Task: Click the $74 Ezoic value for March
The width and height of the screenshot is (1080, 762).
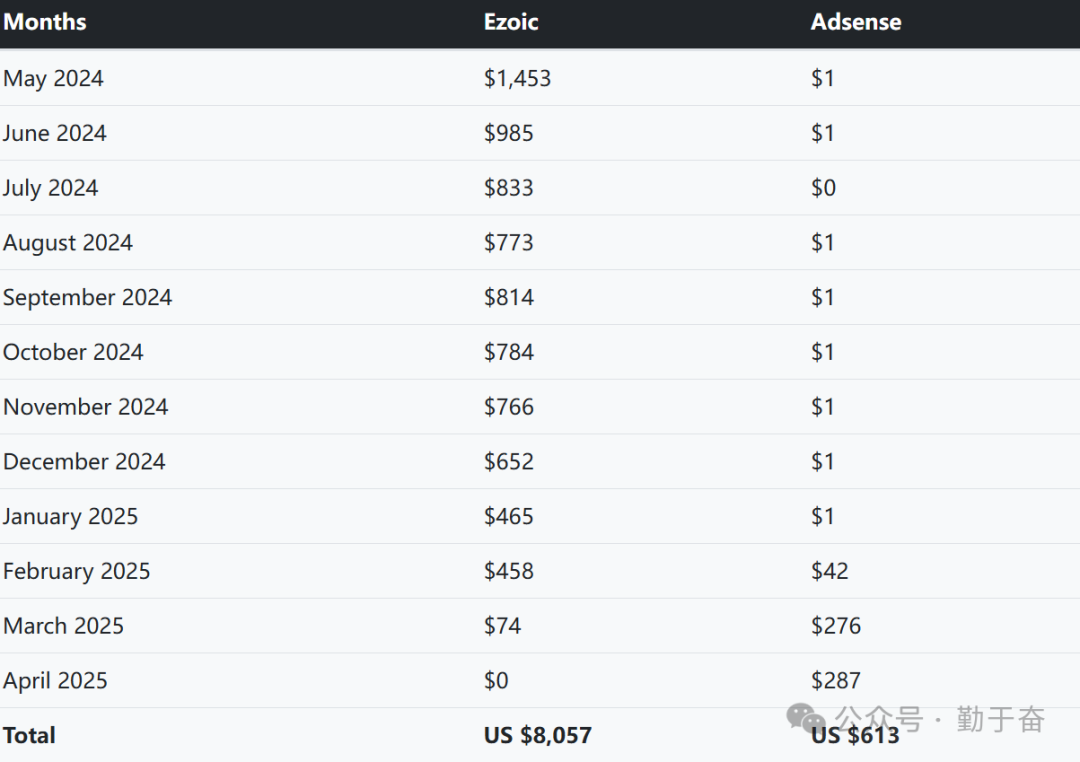Action: pos(503,626)
